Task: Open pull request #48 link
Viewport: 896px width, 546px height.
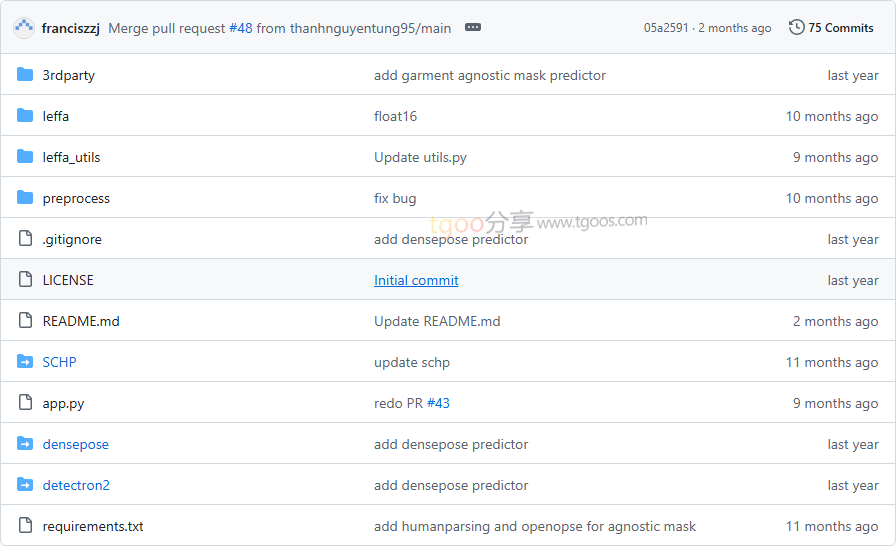Action: 240,28
